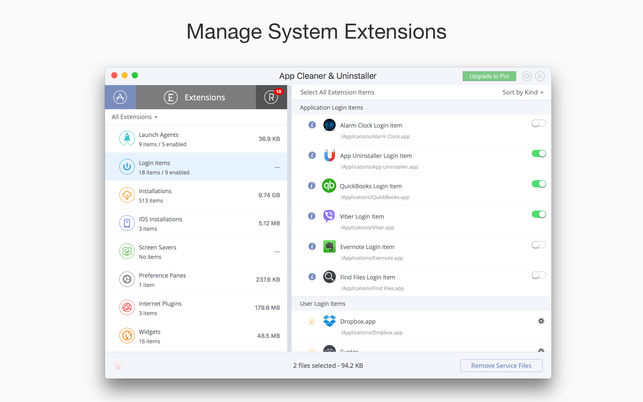Screen dimensions: 643x402
Task: Open the Sort by Kind dropdown
Action: coord(523,92)
